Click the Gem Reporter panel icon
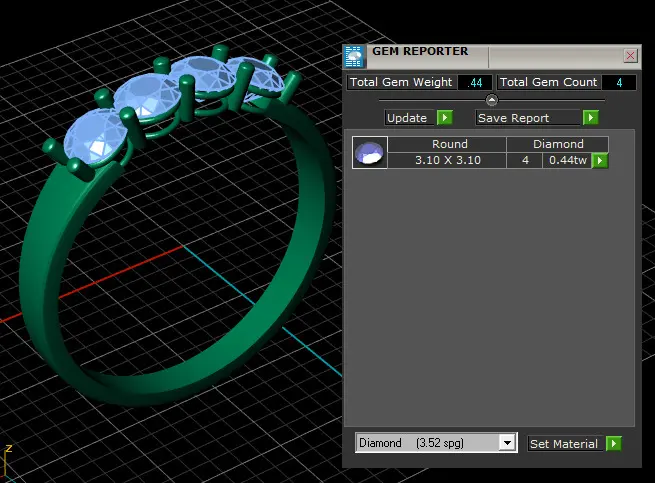This screenshot has width=655, height=483. 354,56
